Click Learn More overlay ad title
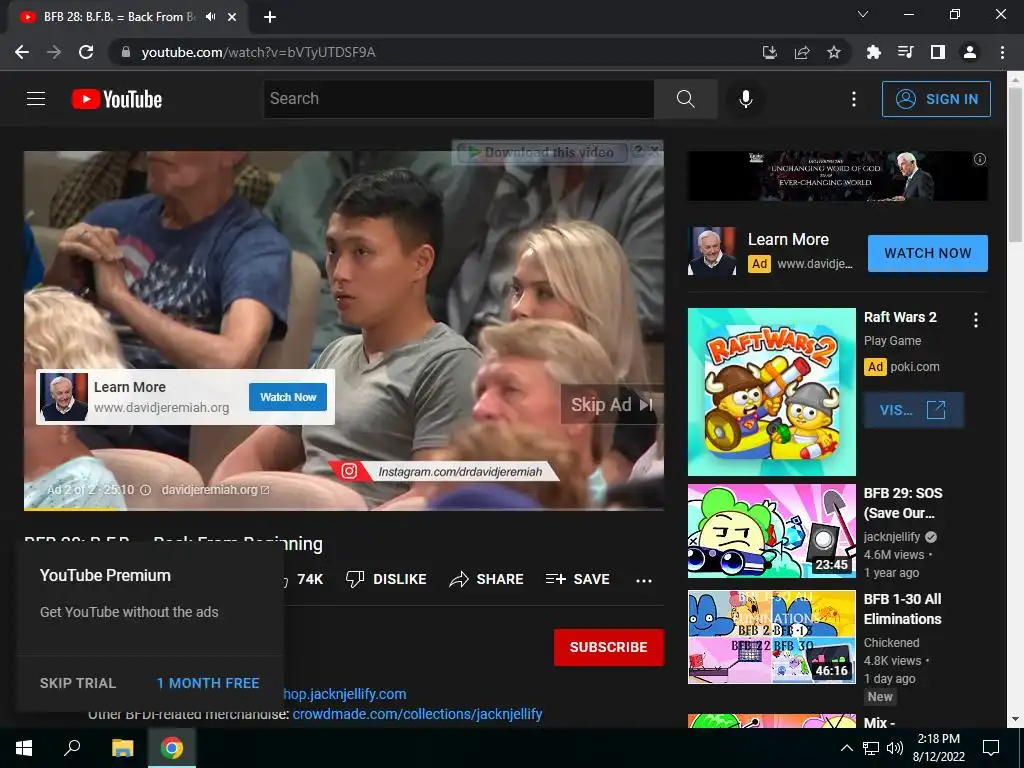Viewport: 1024px width, 768px height. [x=129, y=387]
